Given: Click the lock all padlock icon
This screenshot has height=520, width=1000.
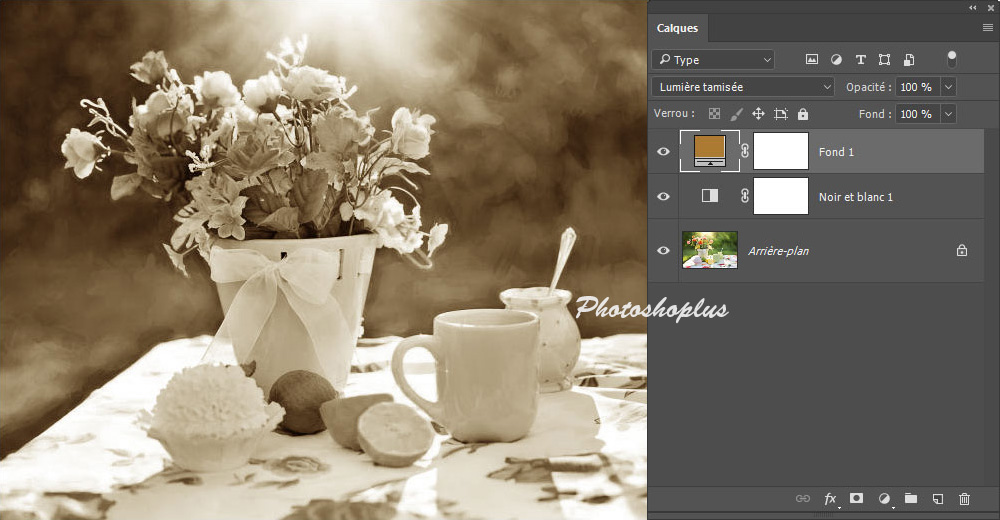Looking at the screenshot, I should coord(803,114).
